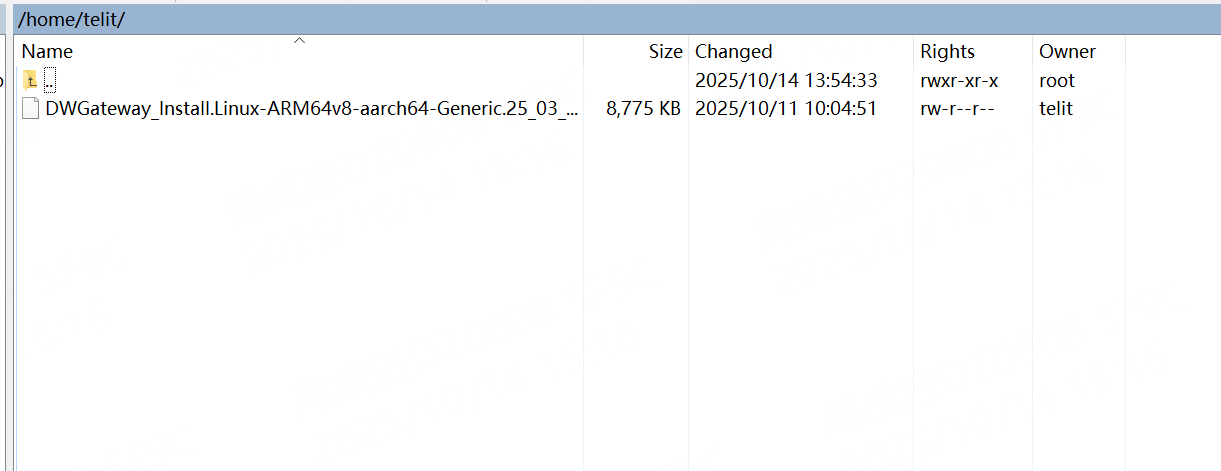1221x471 pixels.
Task: Sort files by Name column header
Action: pyautogui.click(x=47, y=52)
